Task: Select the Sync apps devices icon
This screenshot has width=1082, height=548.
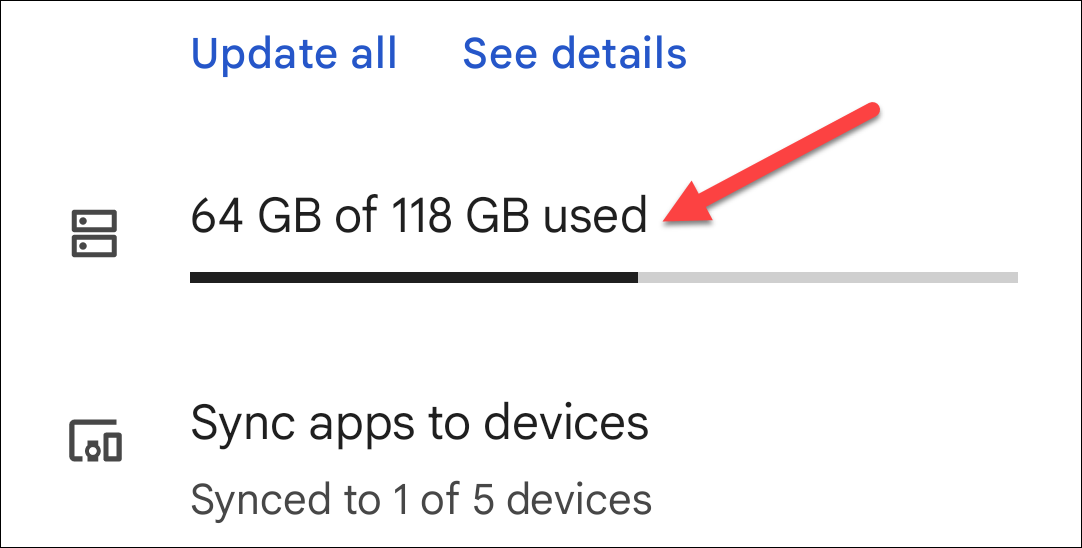Action: 95,441
